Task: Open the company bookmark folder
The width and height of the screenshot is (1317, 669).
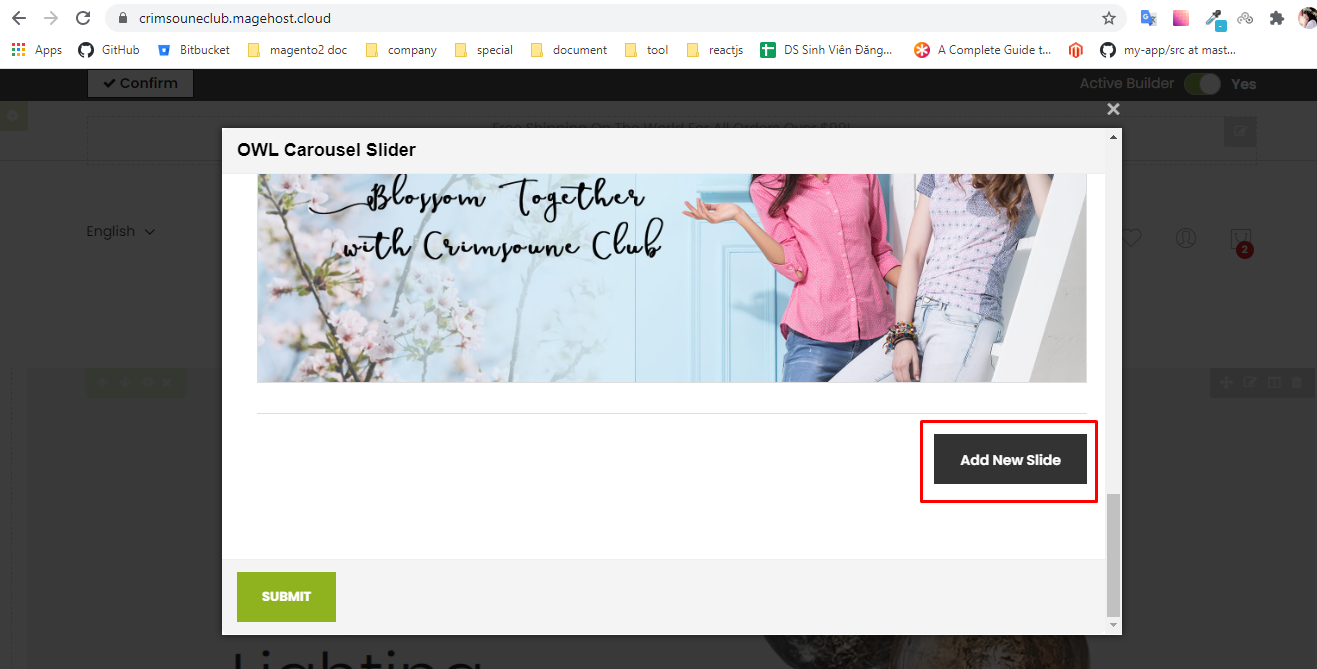Action: (x=401, y=50)
